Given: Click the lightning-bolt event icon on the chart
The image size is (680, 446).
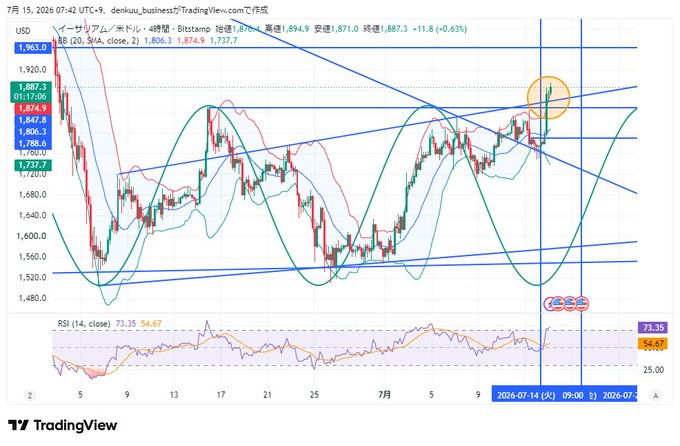Looking at the screenshot, I should coord(548,304).
